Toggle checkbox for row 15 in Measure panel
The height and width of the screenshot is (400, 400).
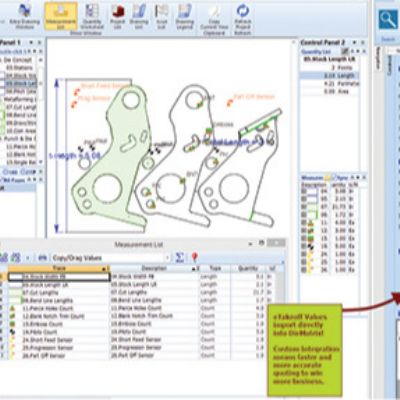(304, 239)
